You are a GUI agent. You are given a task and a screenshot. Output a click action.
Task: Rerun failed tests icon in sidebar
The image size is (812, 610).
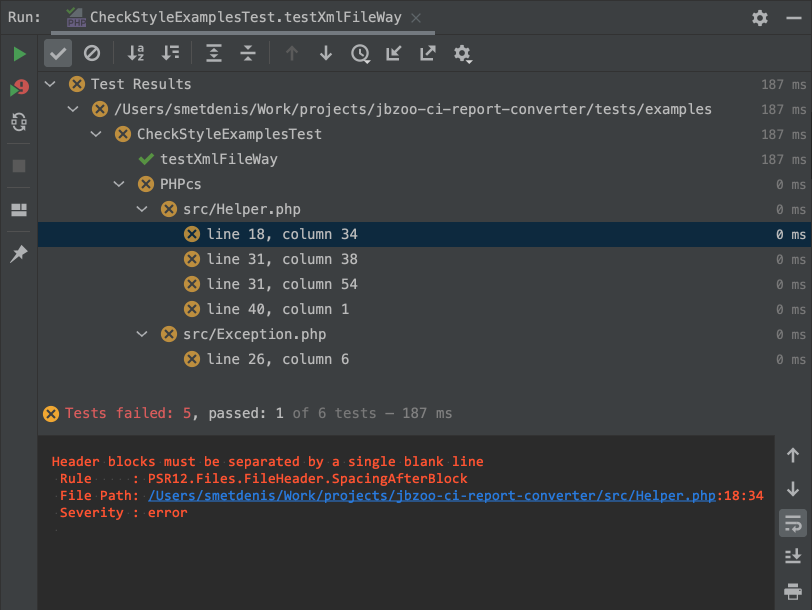tap(19, 88)
